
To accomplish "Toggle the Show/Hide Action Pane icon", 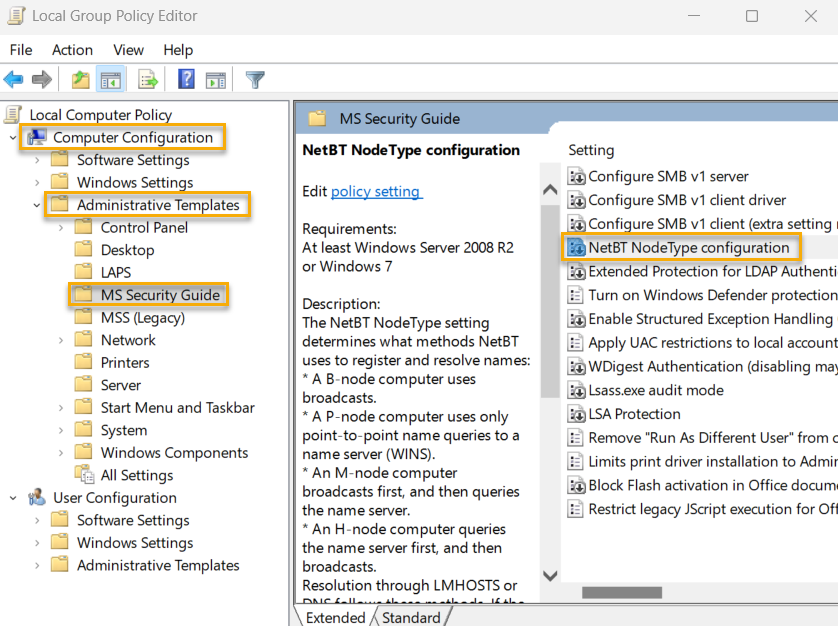I will pos(217,79).
